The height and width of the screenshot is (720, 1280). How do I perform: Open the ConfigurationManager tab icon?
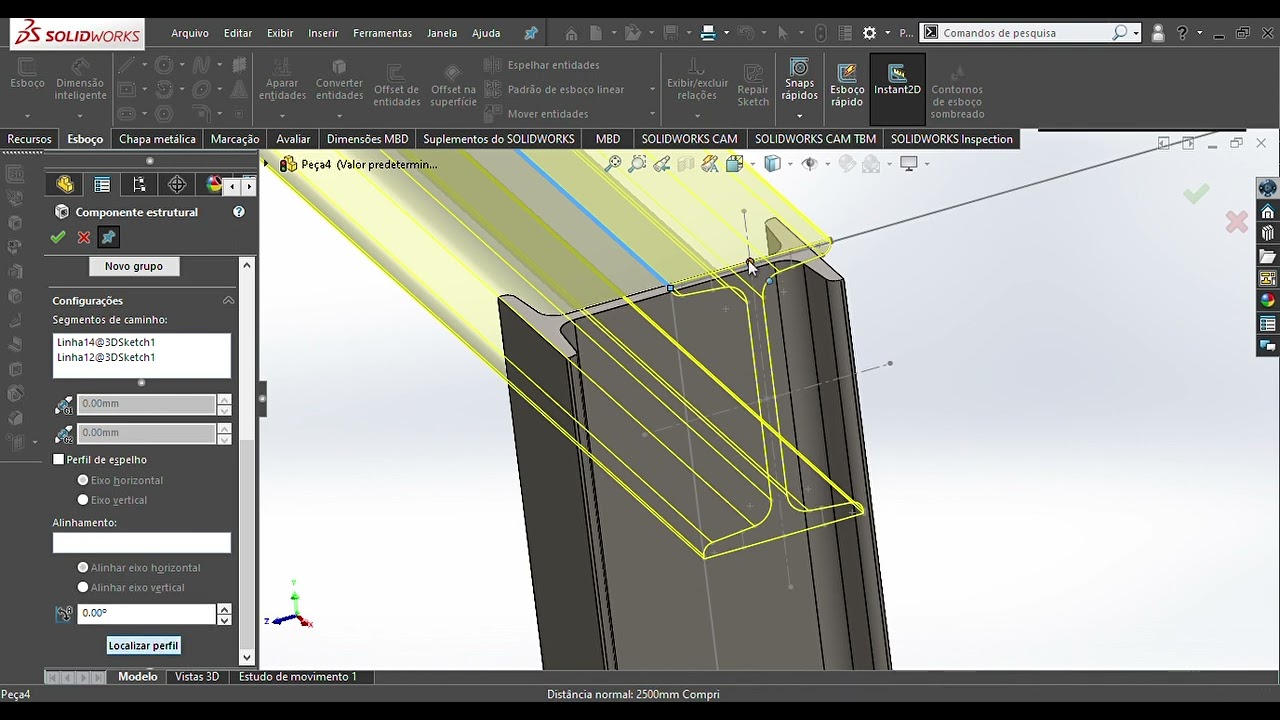pyautogui.click(x=139, y=184)
